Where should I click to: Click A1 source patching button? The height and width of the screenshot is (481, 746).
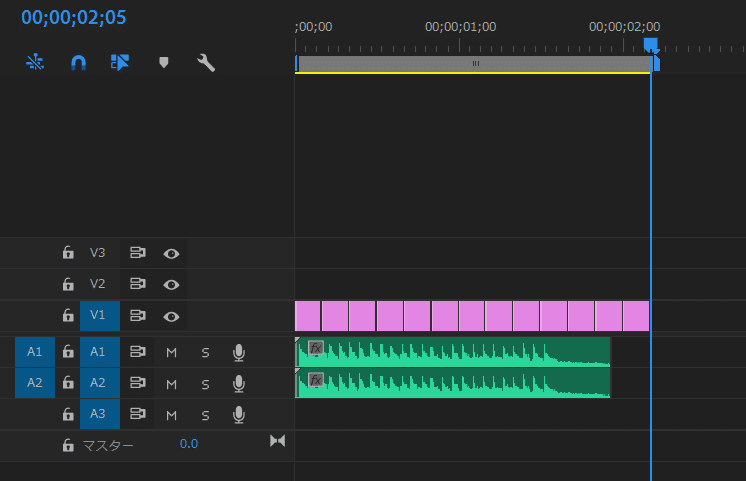[35, 352]
